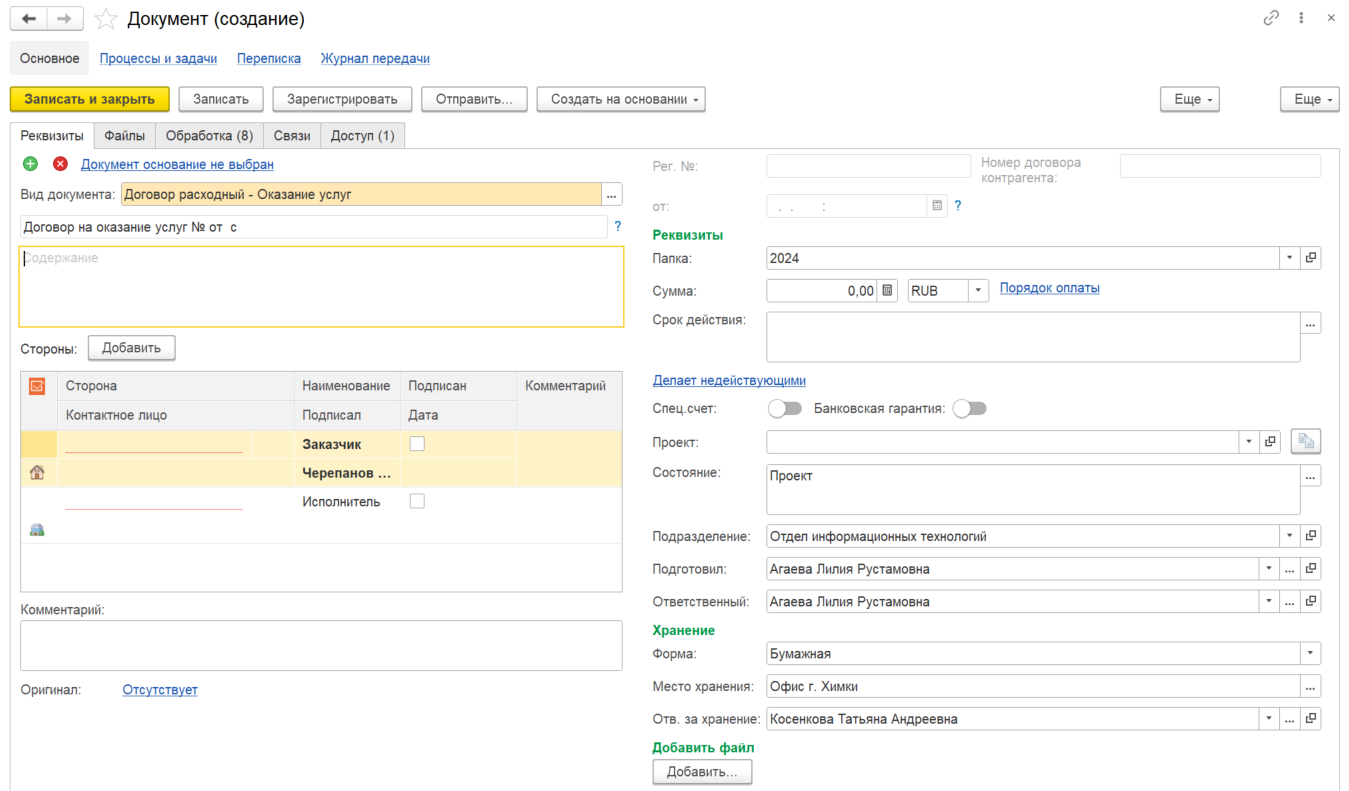
Task: Toggle the Банковская гарантия switch
Action: (x=970, y=408)
